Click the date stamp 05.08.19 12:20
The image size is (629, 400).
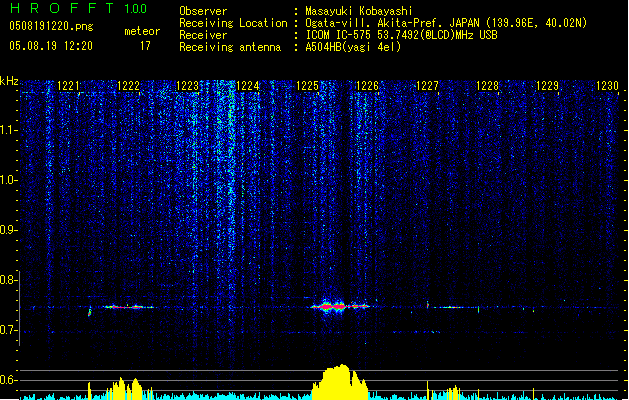[51, 46]
